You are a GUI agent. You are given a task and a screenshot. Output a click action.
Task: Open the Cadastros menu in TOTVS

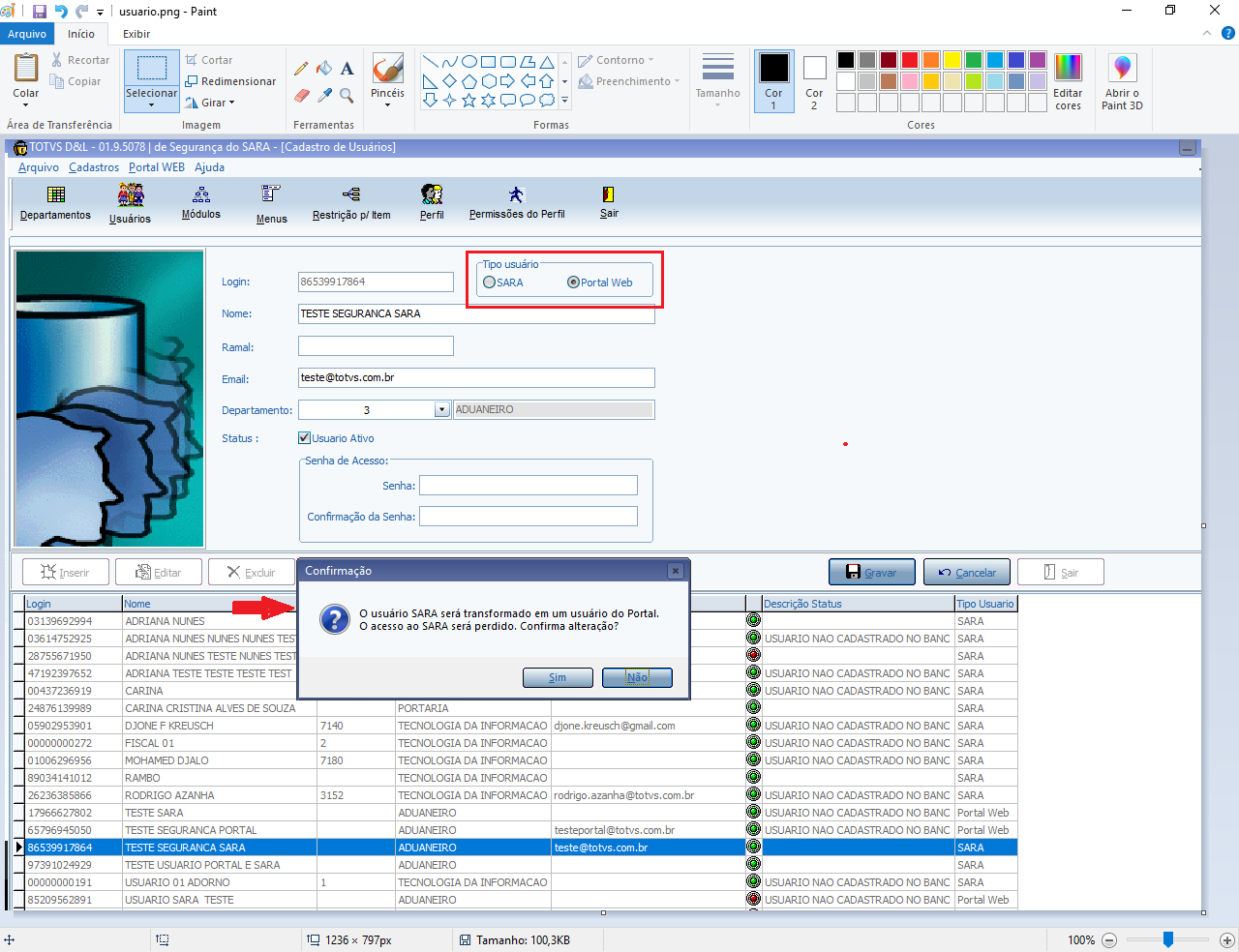coord(94,167)
